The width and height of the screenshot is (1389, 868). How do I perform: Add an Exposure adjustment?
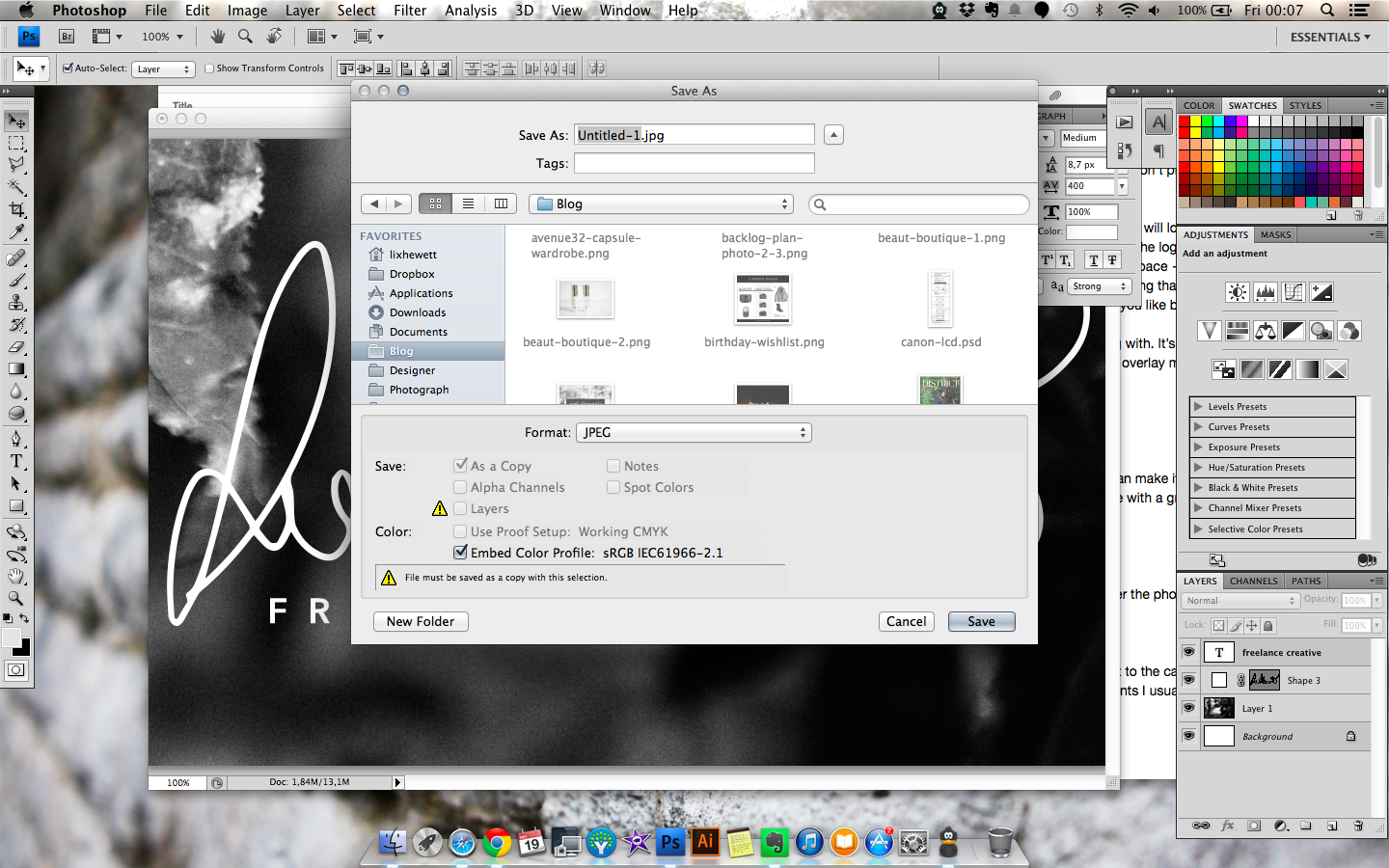click(1321, 292)
